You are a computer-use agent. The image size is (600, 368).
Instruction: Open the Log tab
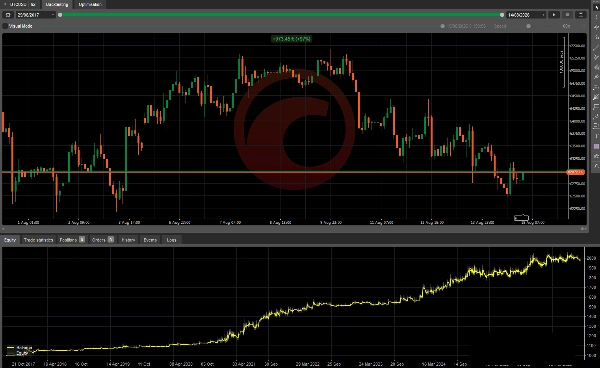point(171,240)
